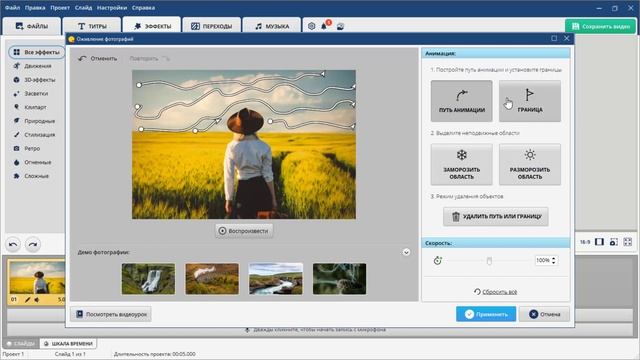Open the Настройки menu

tap(111, 8)
